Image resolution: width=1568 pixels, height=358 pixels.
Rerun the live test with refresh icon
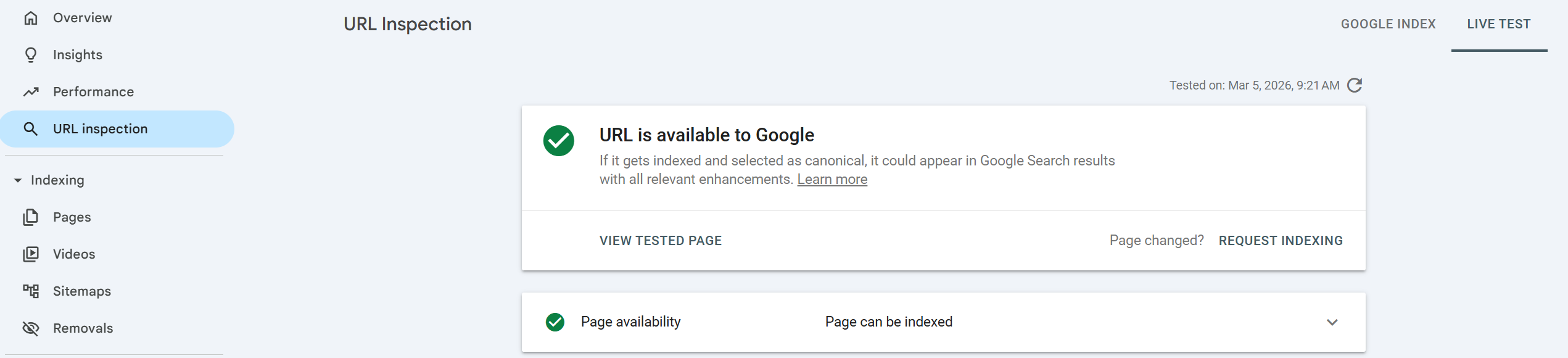point(1355,85)
